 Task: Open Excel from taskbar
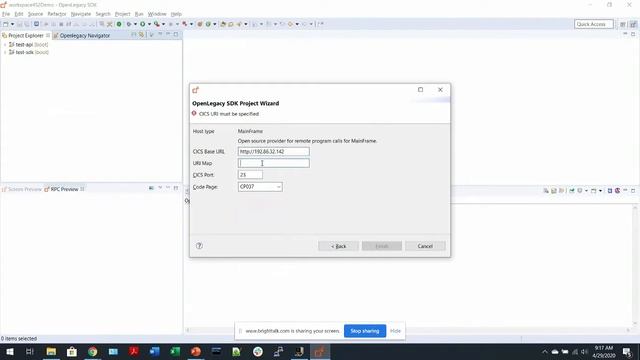point(175,351)
